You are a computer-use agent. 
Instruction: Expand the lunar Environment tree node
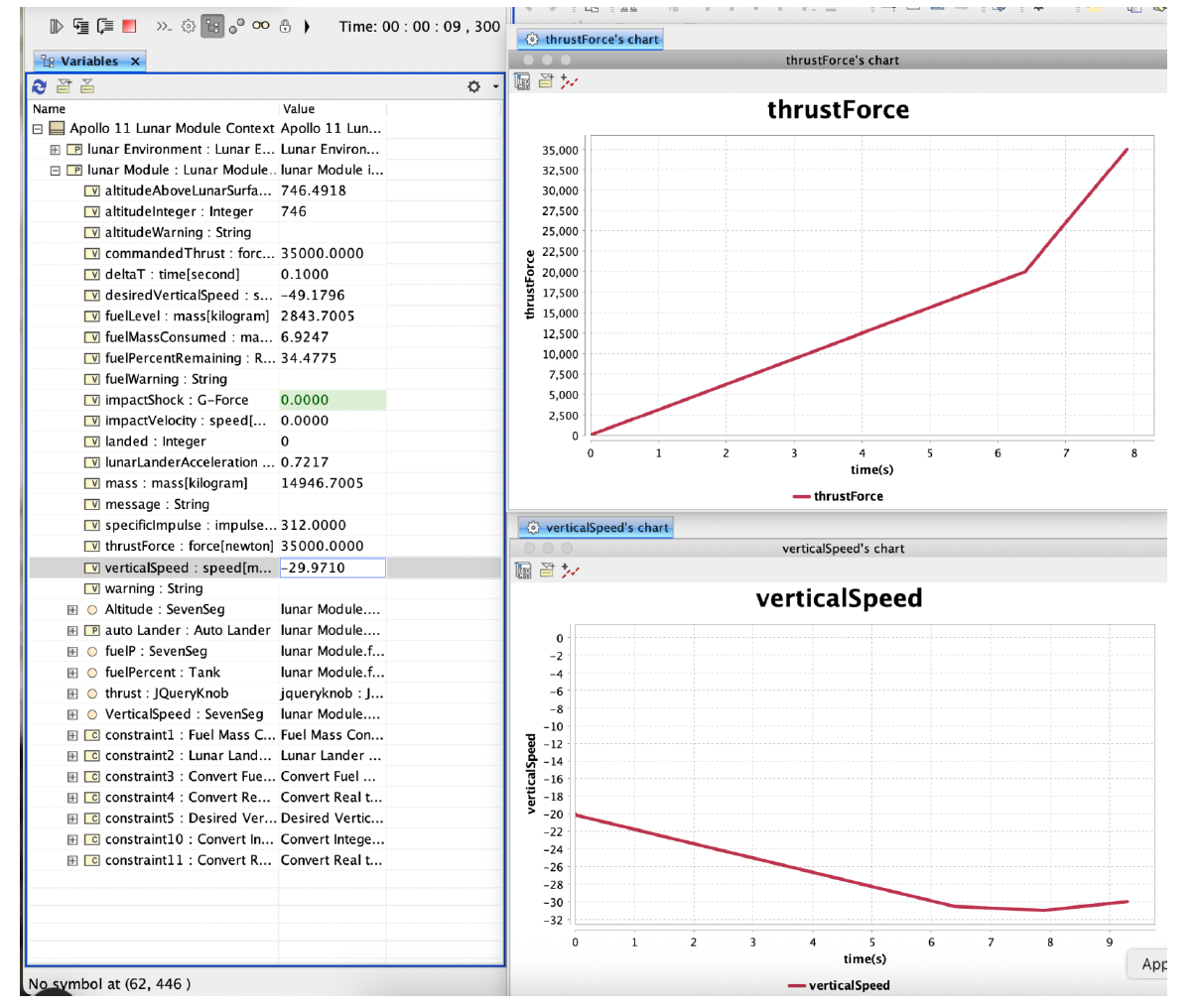tap(56, 150)
